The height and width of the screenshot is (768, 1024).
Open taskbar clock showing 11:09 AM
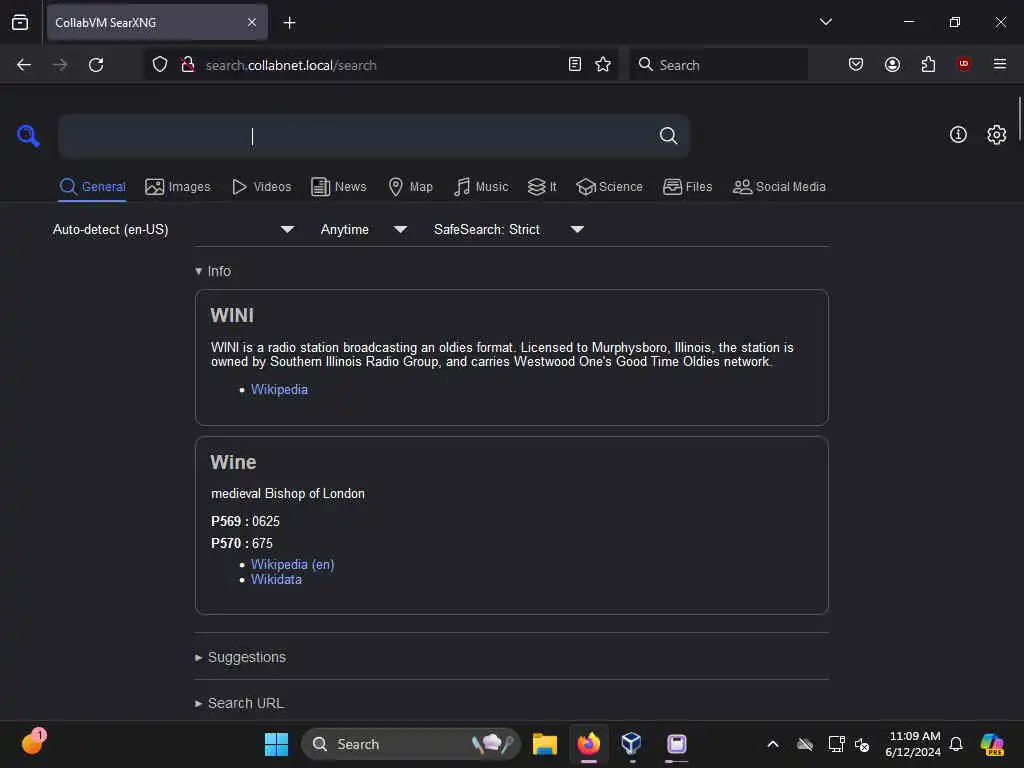tap(914, 744)
